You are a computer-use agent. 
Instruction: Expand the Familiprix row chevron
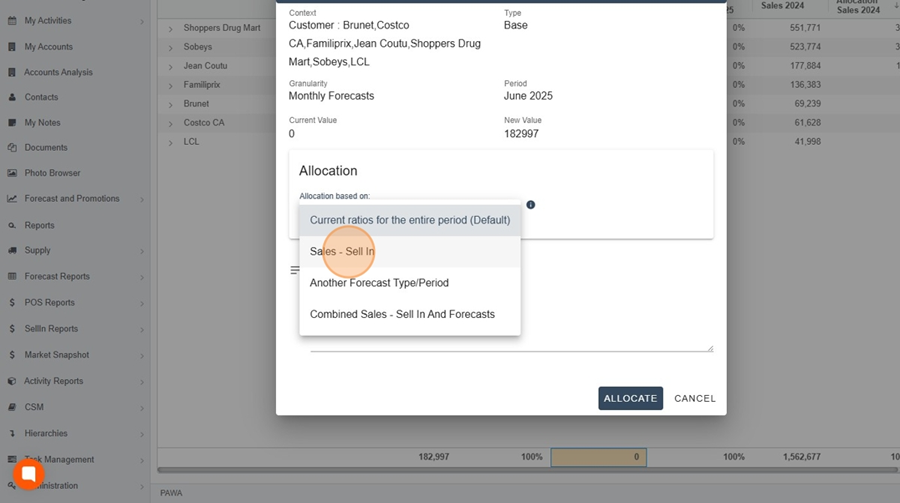tap(170, 86)
